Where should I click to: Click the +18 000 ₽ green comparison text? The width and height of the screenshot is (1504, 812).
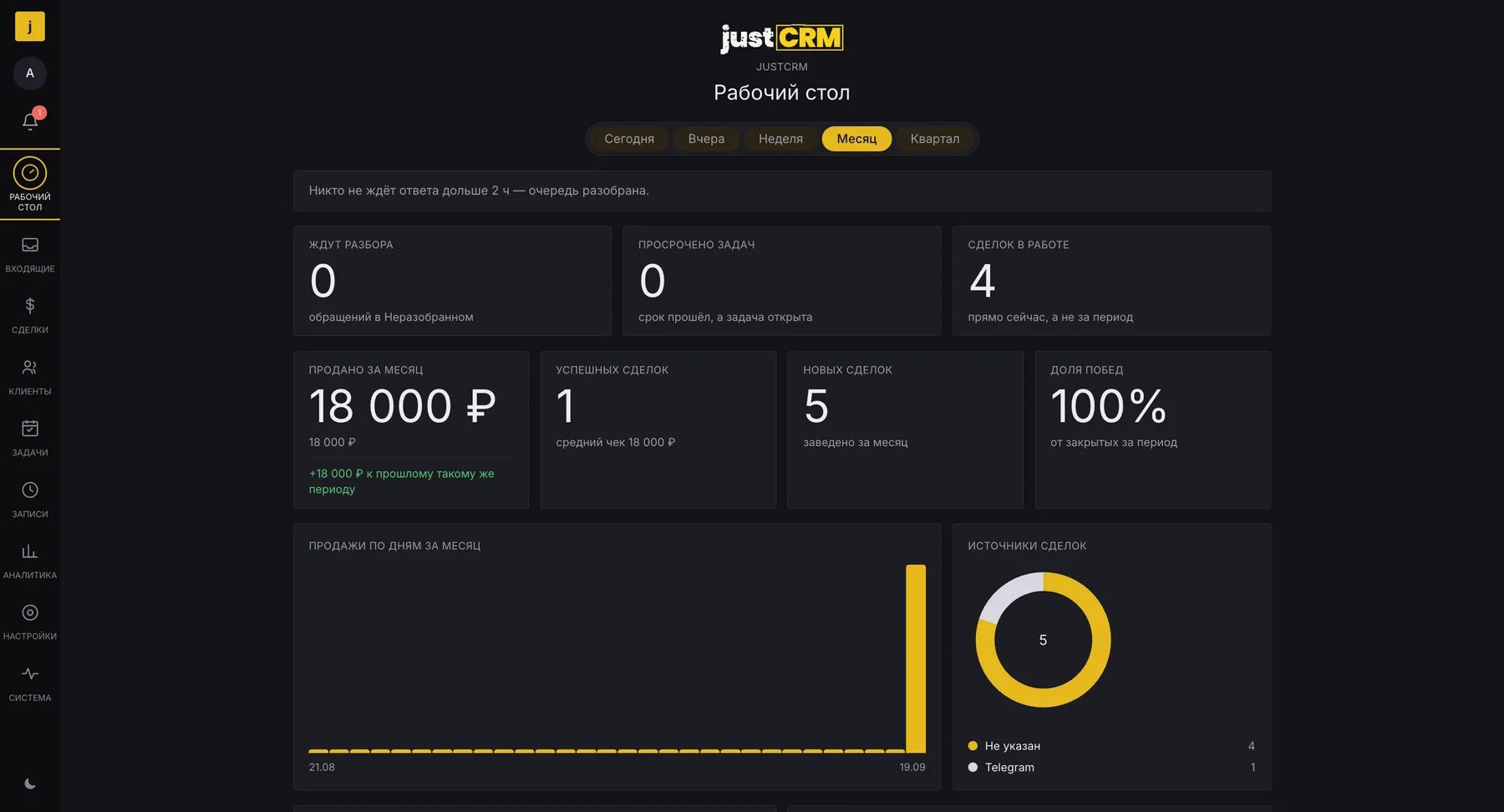pyautogui.click(x=402, y=481)
